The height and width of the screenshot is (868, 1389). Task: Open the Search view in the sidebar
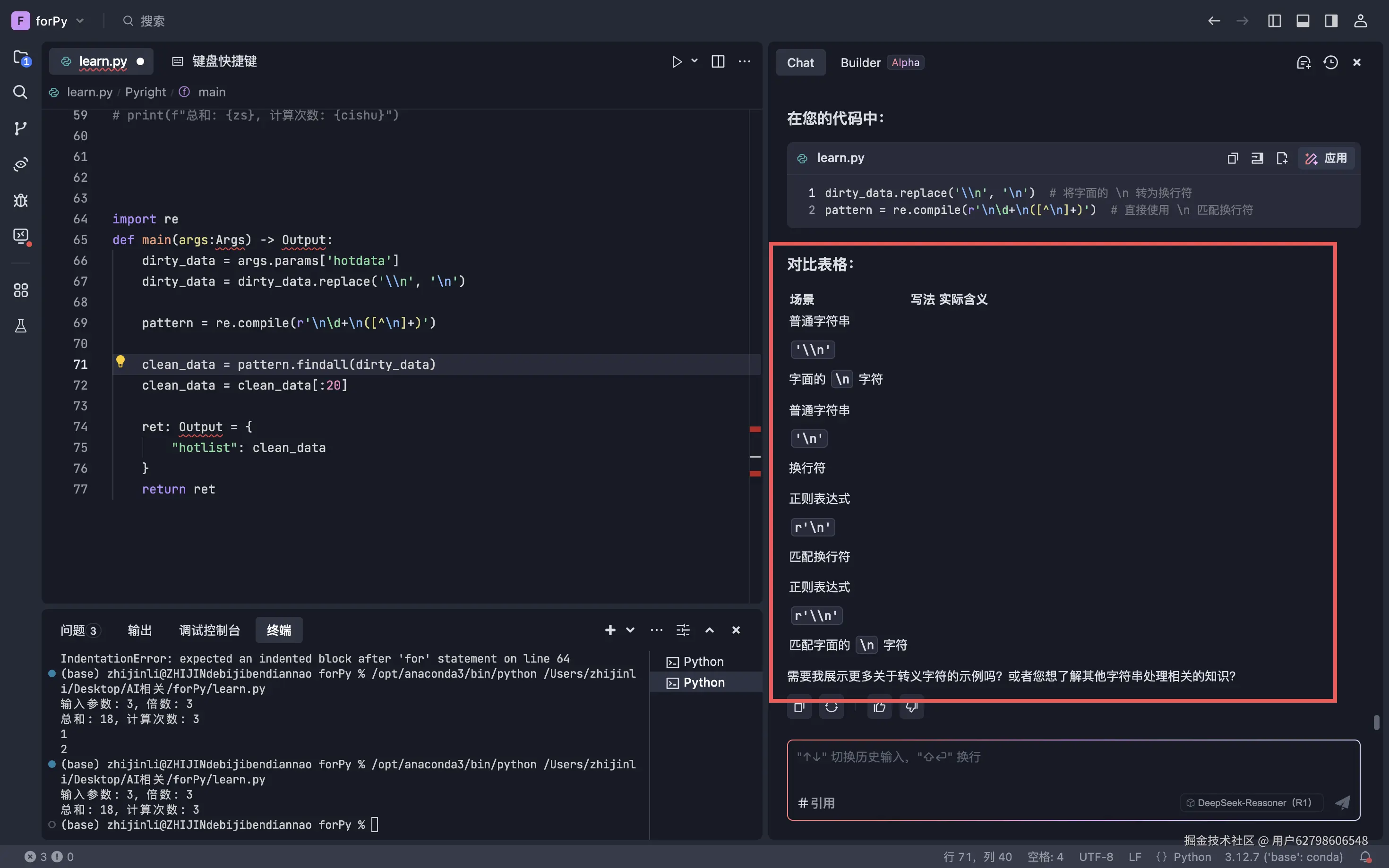click(x=21, y=92)
